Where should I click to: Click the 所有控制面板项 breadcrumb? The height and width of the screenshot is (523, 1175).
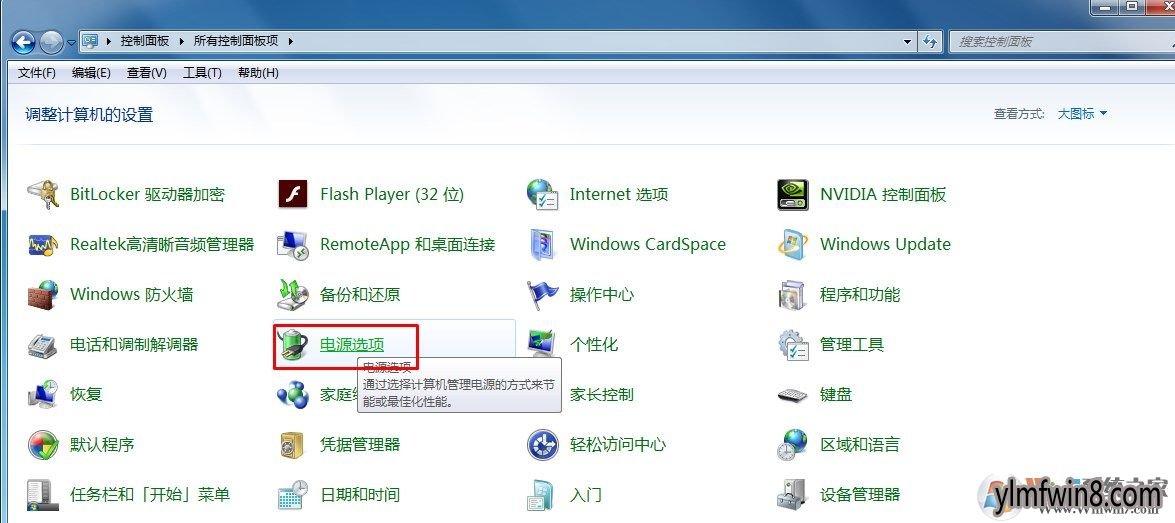[236, 41]
